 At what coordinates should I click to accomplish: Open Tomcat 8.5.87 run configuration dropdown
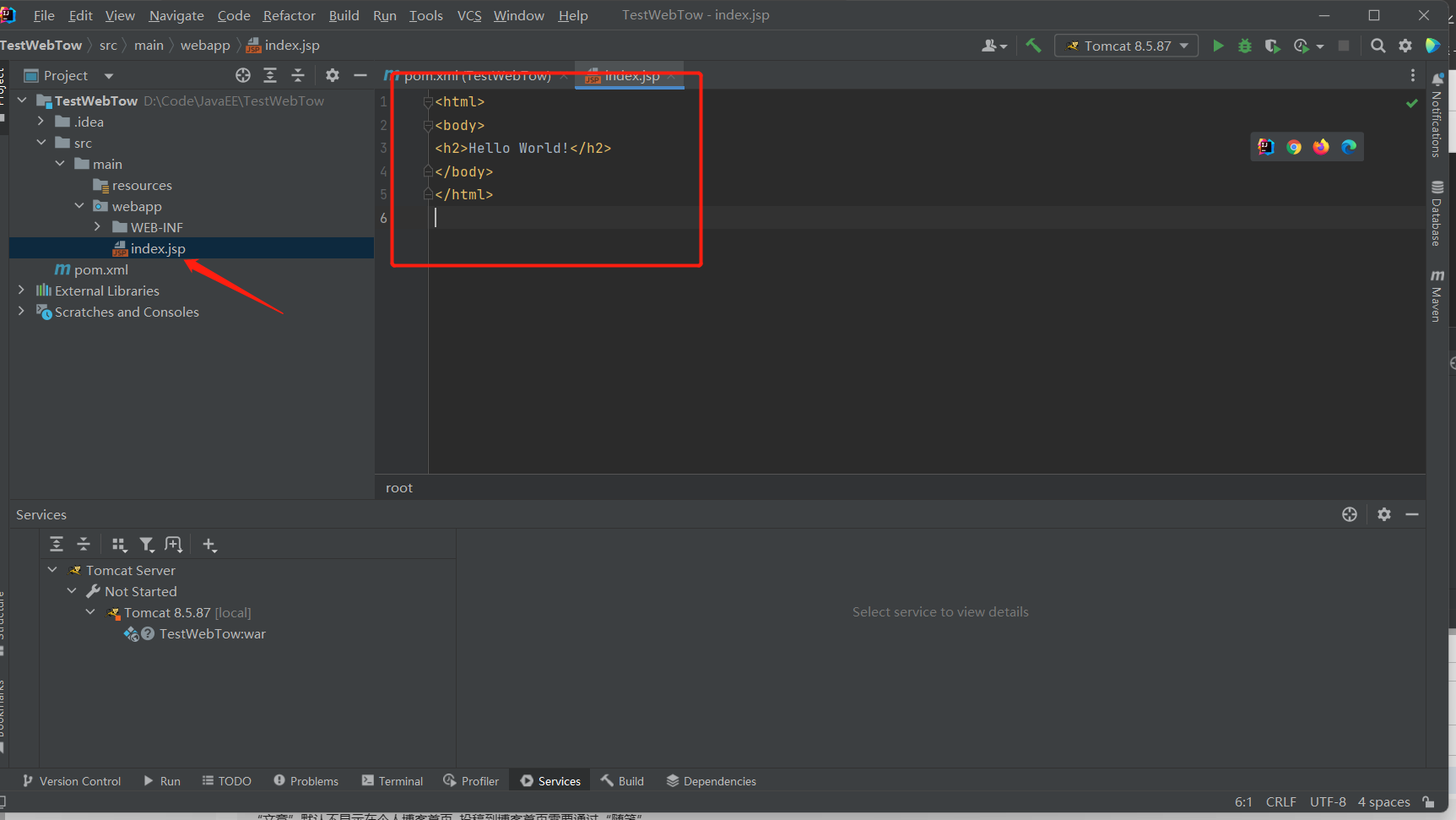[x=1127, y=46]
